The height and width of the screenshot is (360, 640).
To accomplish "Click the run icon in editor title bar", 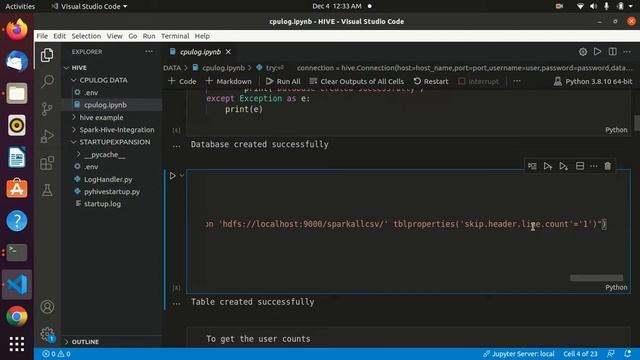I will 597,52.
